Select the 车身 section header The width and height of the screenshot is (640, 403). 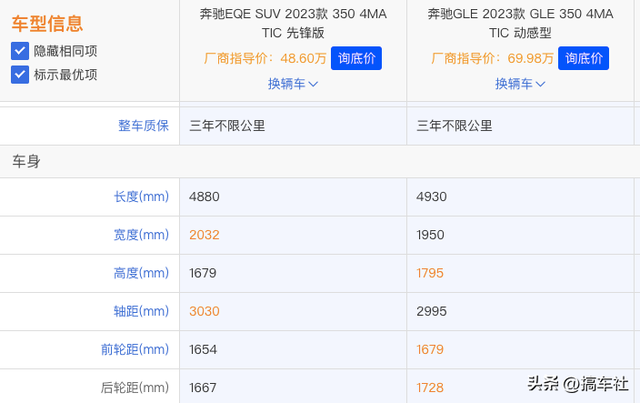click(x=27, y=161)
